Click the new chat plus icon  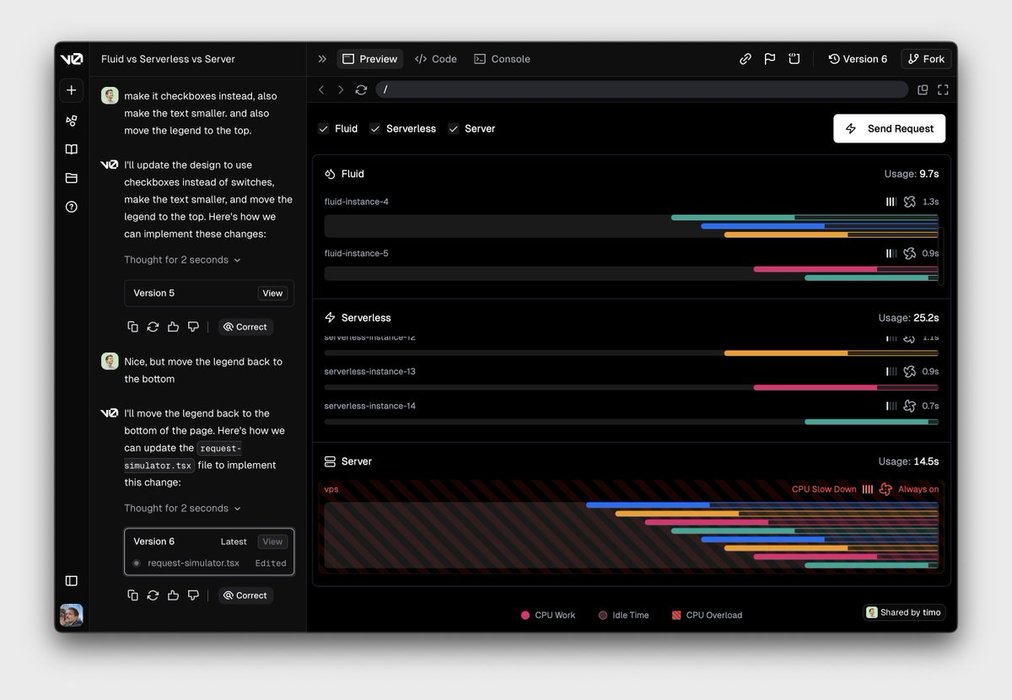tap(71, 90)
